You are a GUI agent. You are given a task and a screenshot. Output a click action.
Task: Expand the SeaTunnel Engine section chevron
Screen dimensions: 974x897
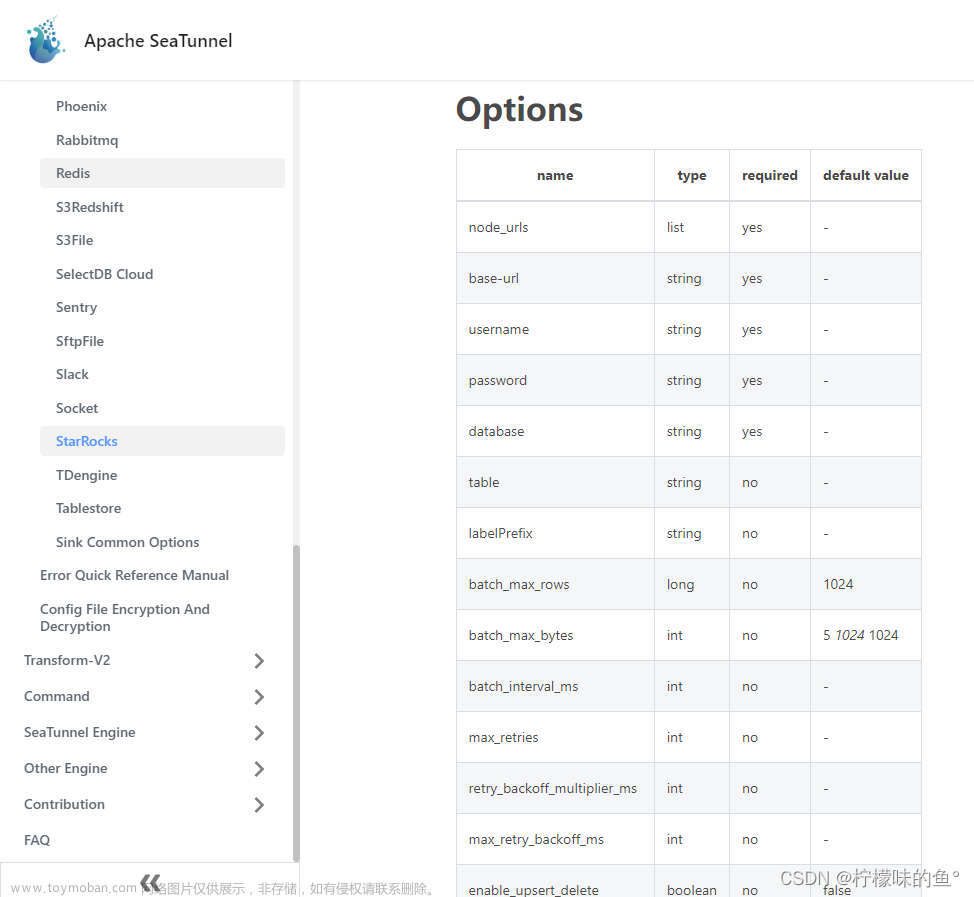click(259, 733)
